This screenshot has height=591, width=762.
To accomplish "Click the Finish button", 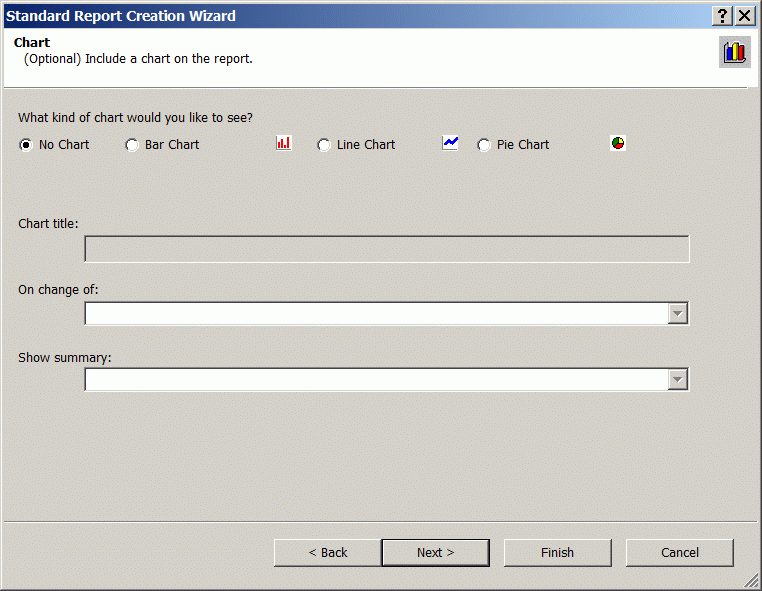I will (557, 553).
